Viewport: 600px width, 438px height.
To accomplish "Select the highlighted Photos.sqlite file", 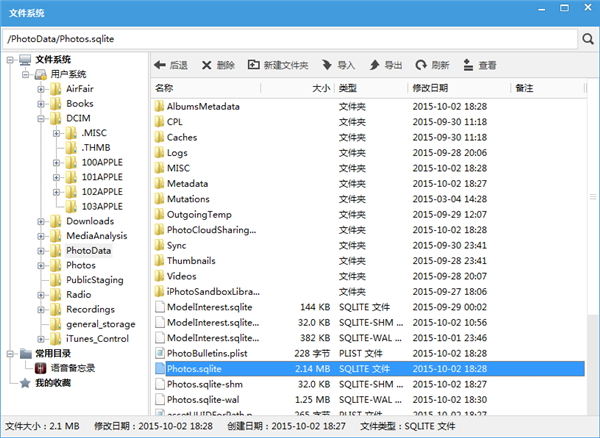I will (369, 369).
